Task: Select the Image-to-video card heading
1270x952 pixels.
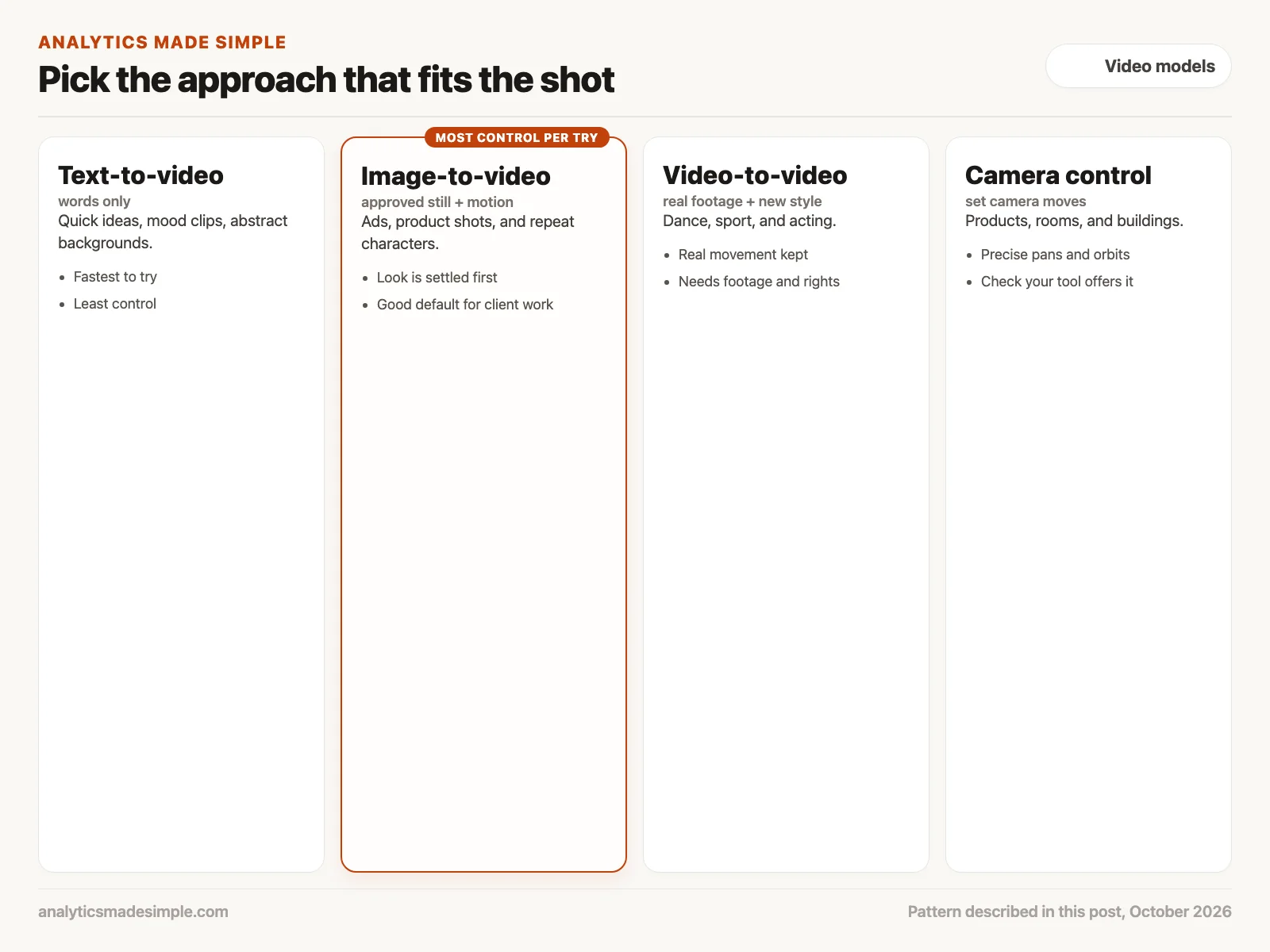Action: tap(456, 176)
